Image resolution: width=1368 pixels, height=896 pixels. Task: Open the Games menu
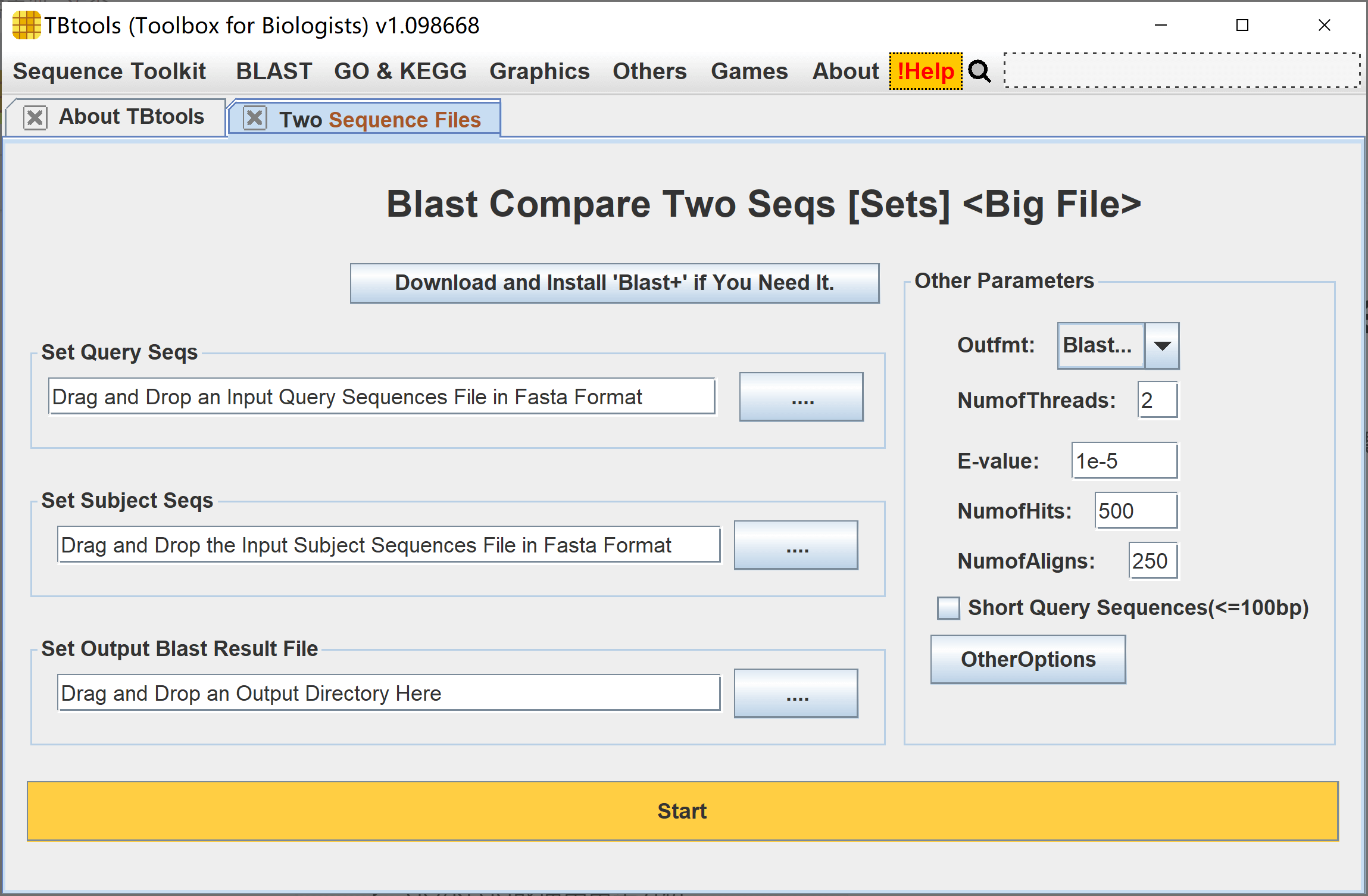pos(749,71)
